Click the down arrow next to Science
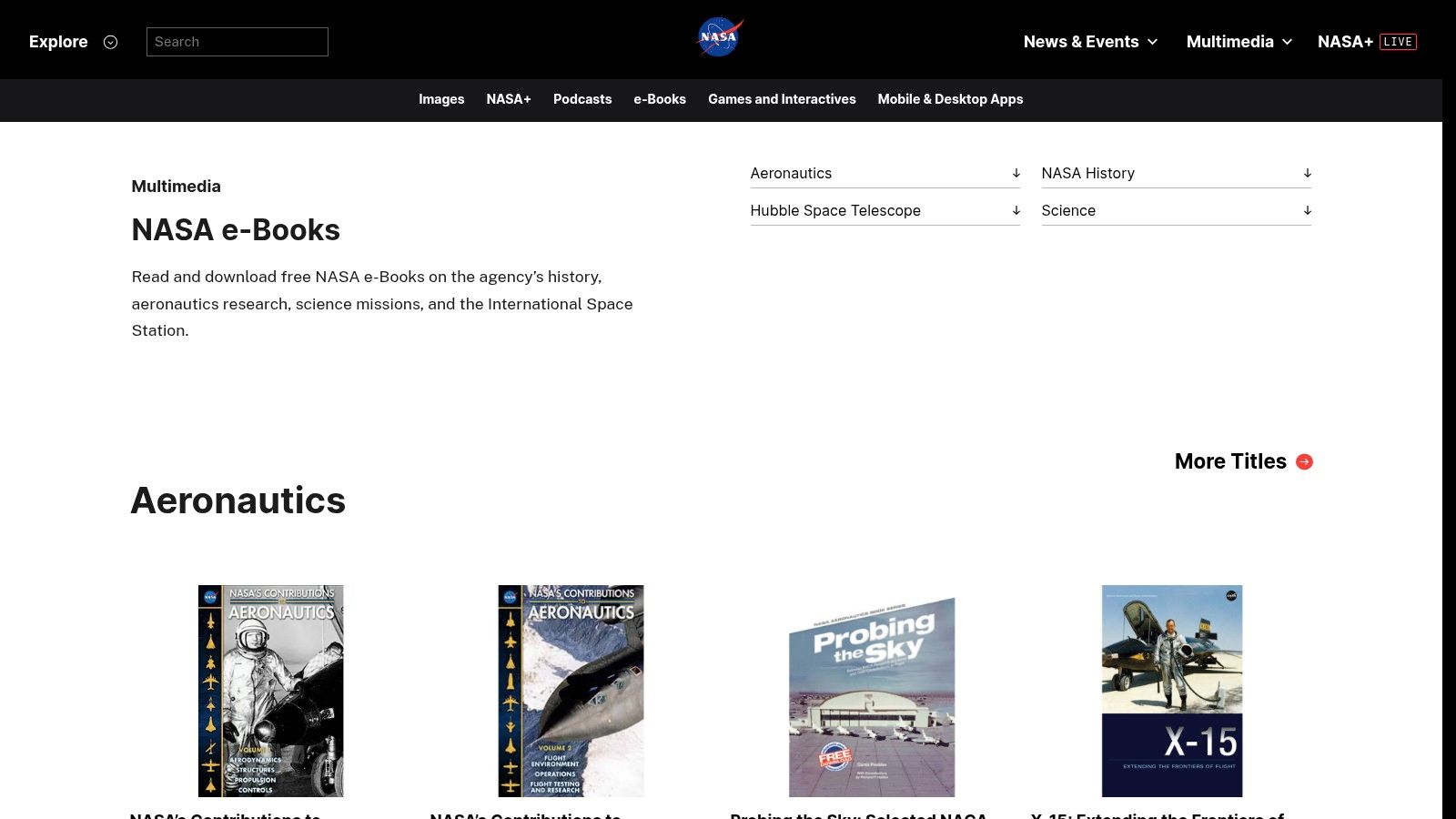The image size is (1456, 819). [1307, 210]
